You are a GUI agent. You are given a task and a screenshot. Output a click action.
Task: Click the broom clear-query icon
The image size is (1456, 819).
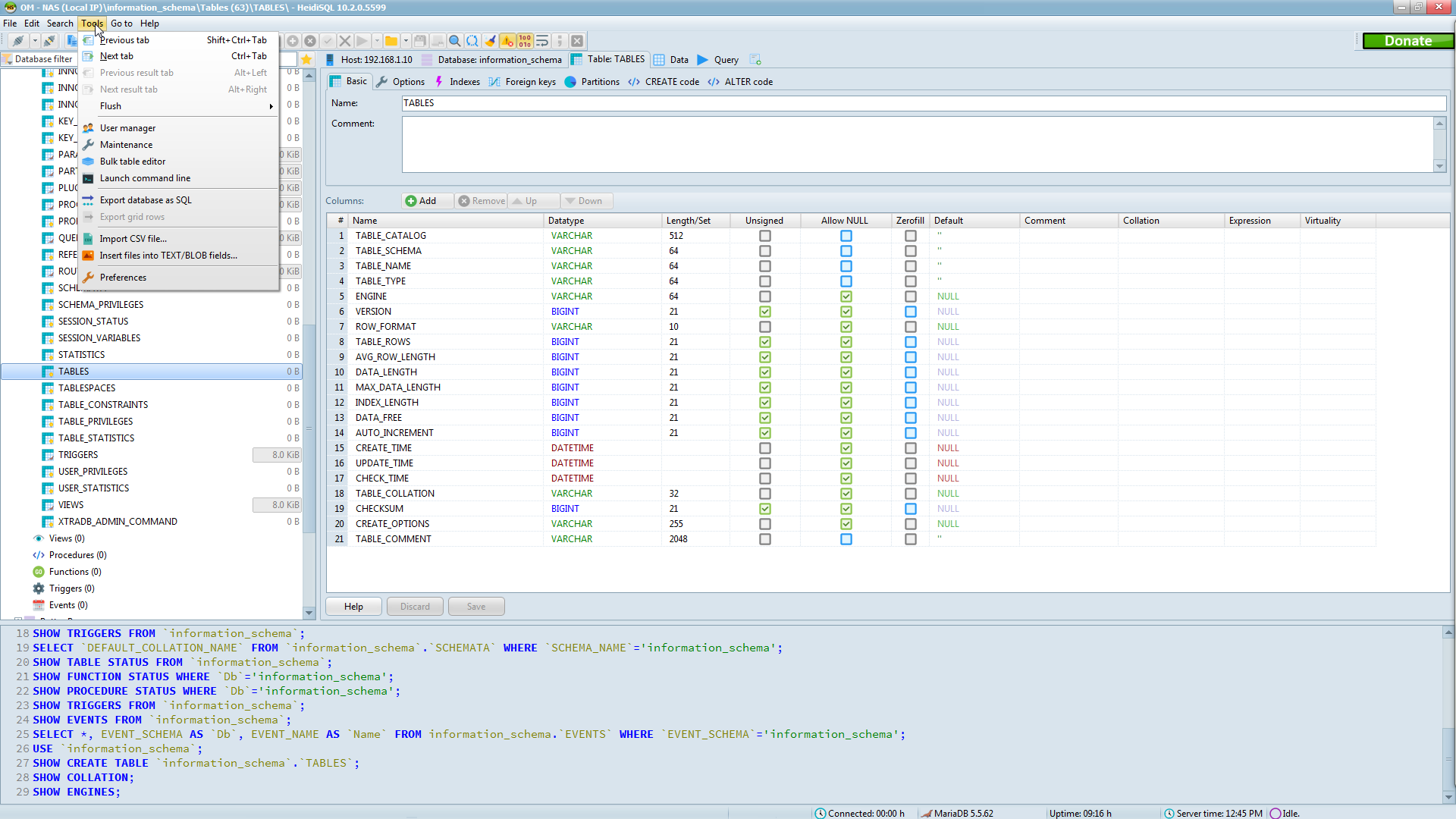click(490, 41)
